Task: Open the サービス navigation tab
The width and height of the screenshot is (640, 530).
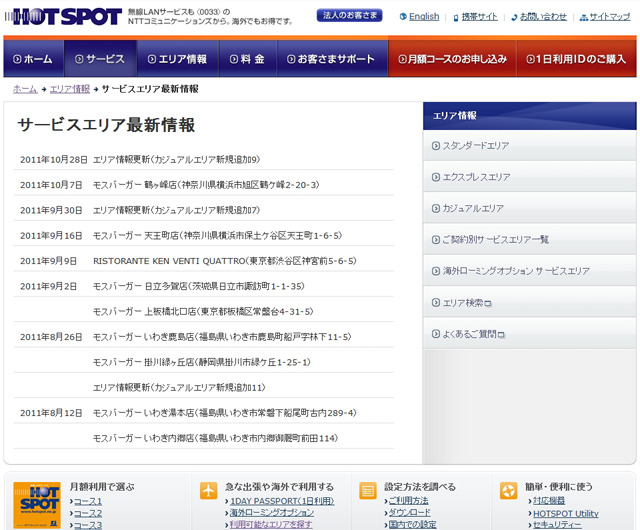Action: (100, 59)
